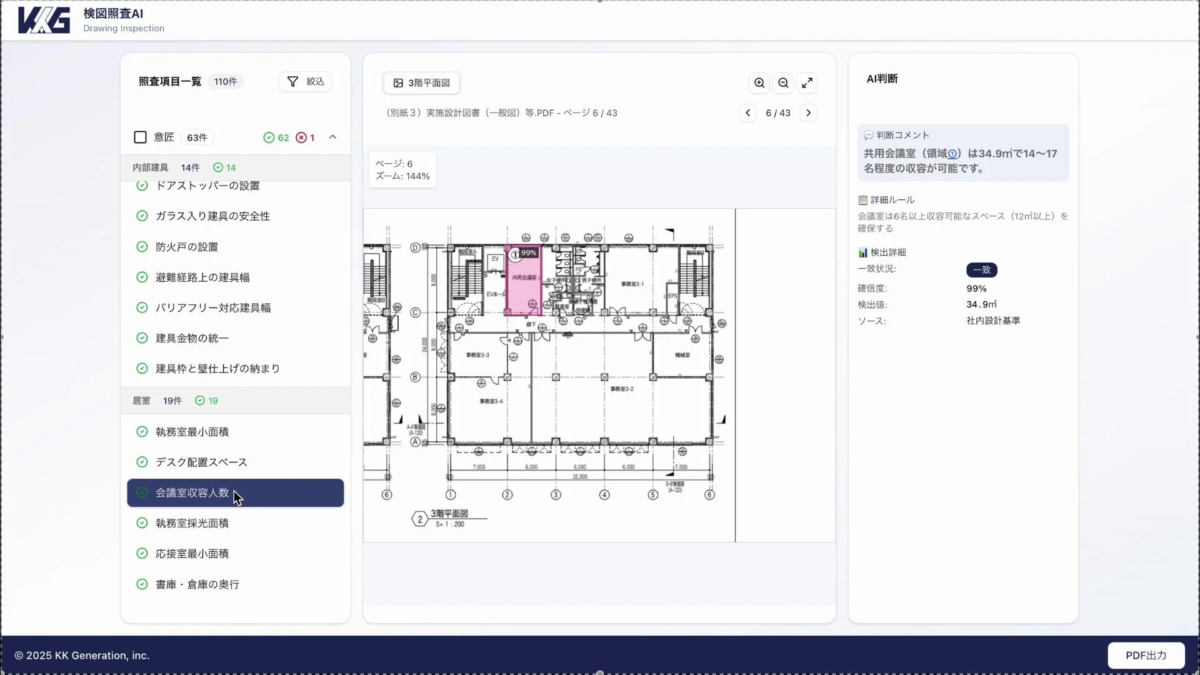Check the 意匠 category checkbox
Screen dimensions: 1200x675
pyautogui.click(x=137, y=138)
